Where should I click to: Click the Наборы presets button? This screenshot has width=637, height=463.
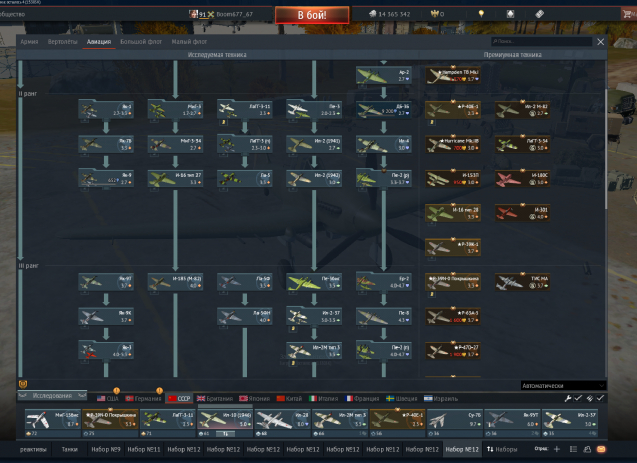click(502, 450)
